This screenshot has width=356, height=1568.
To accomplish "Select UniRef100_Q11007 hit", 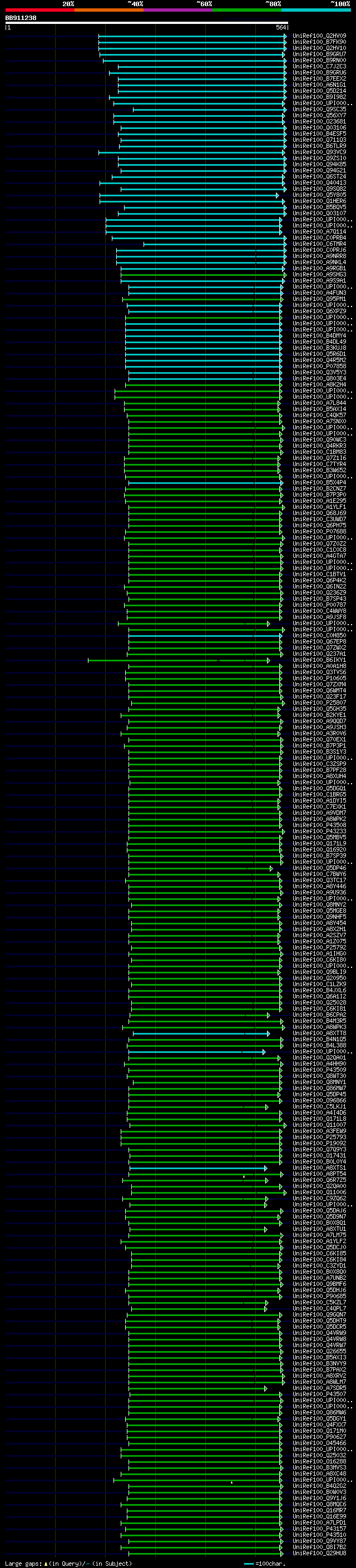I will (x=319, y=1125).
